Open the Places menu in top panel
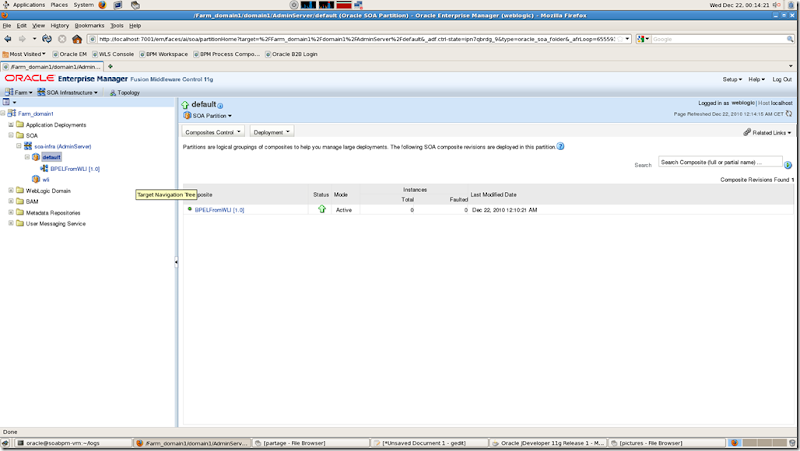Image resolution: width=800 pixels, height=451 pixels. coord(59,5)
